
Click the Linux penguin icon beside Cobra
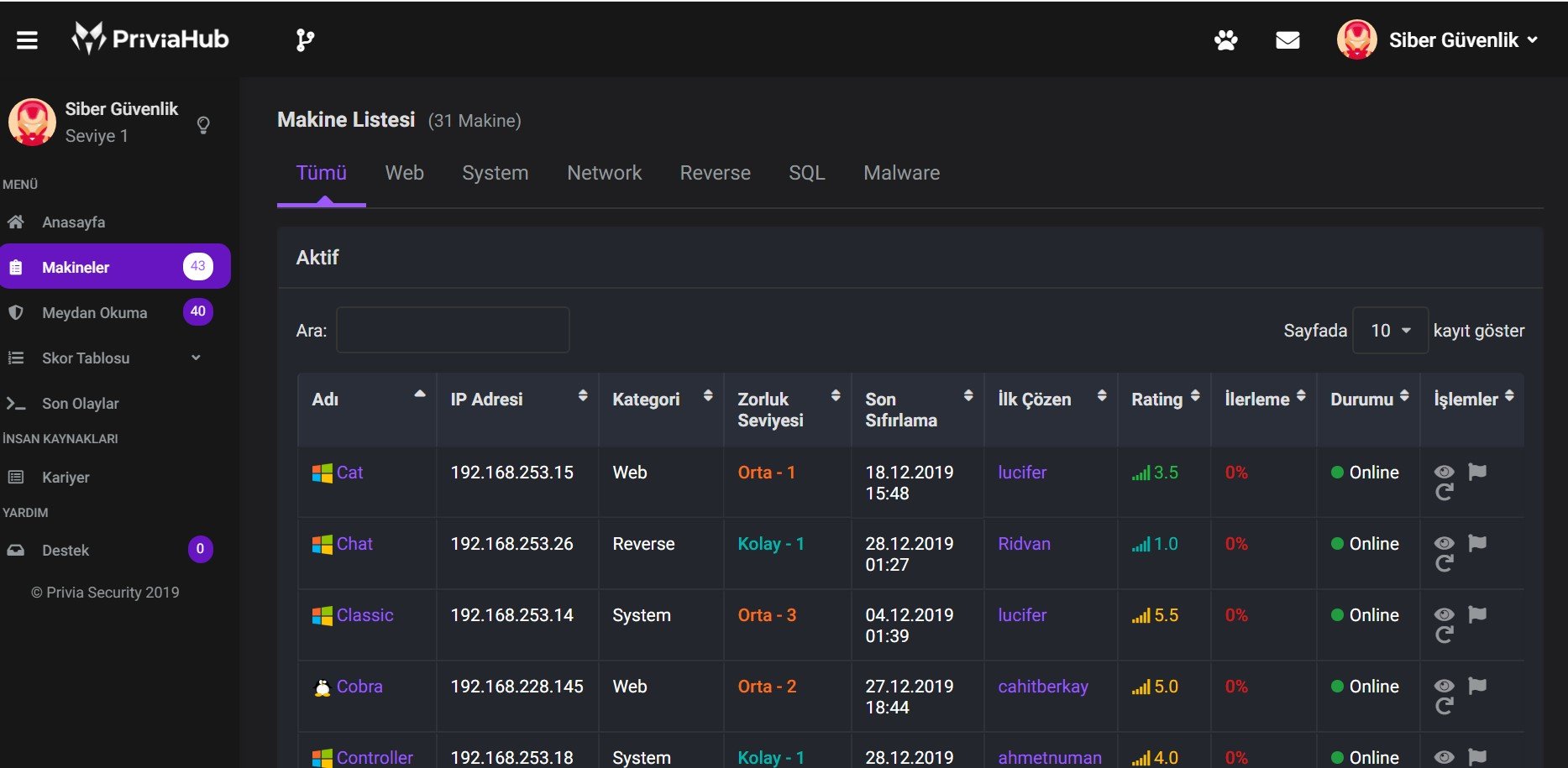point(322,687)
